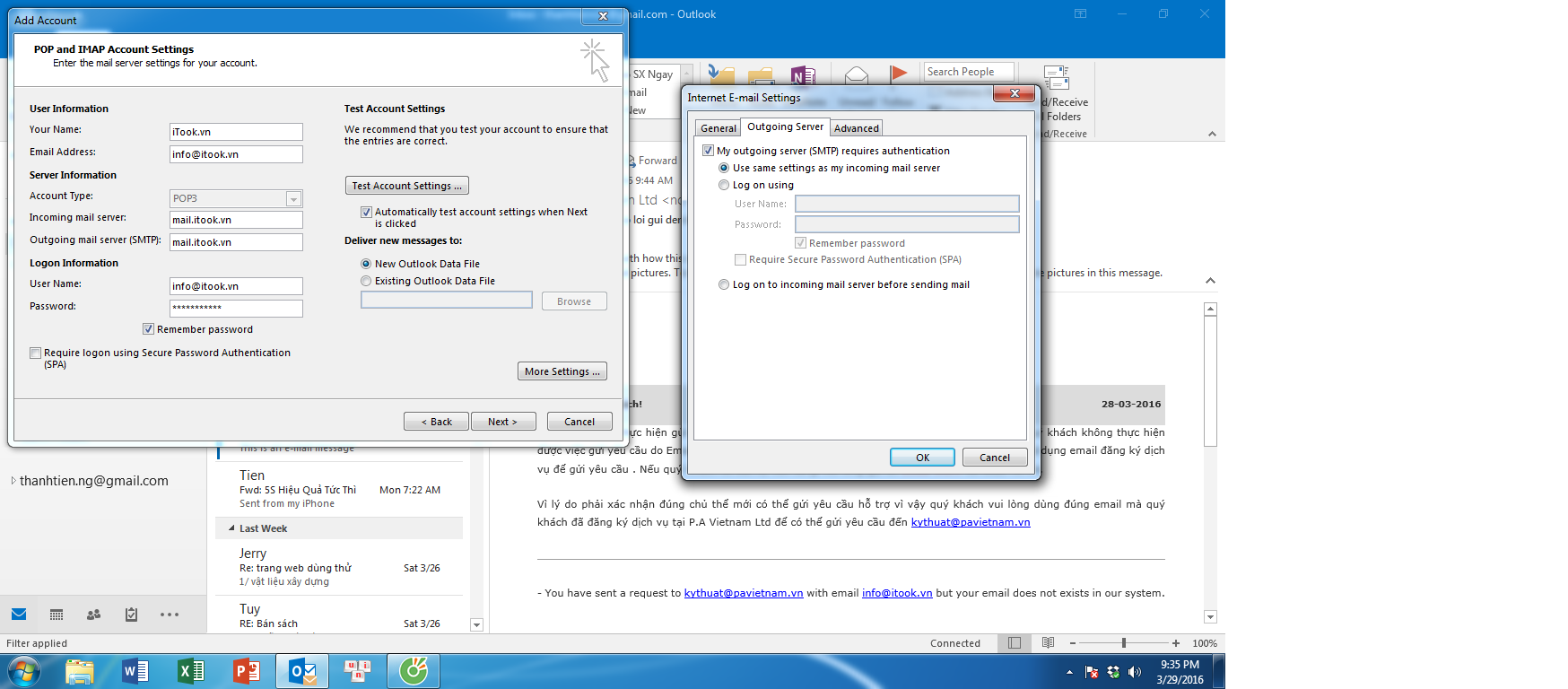Switch to Advanced tab in E-mail Settings
This screenshot has width=1568, height=689.
(857, 128)
